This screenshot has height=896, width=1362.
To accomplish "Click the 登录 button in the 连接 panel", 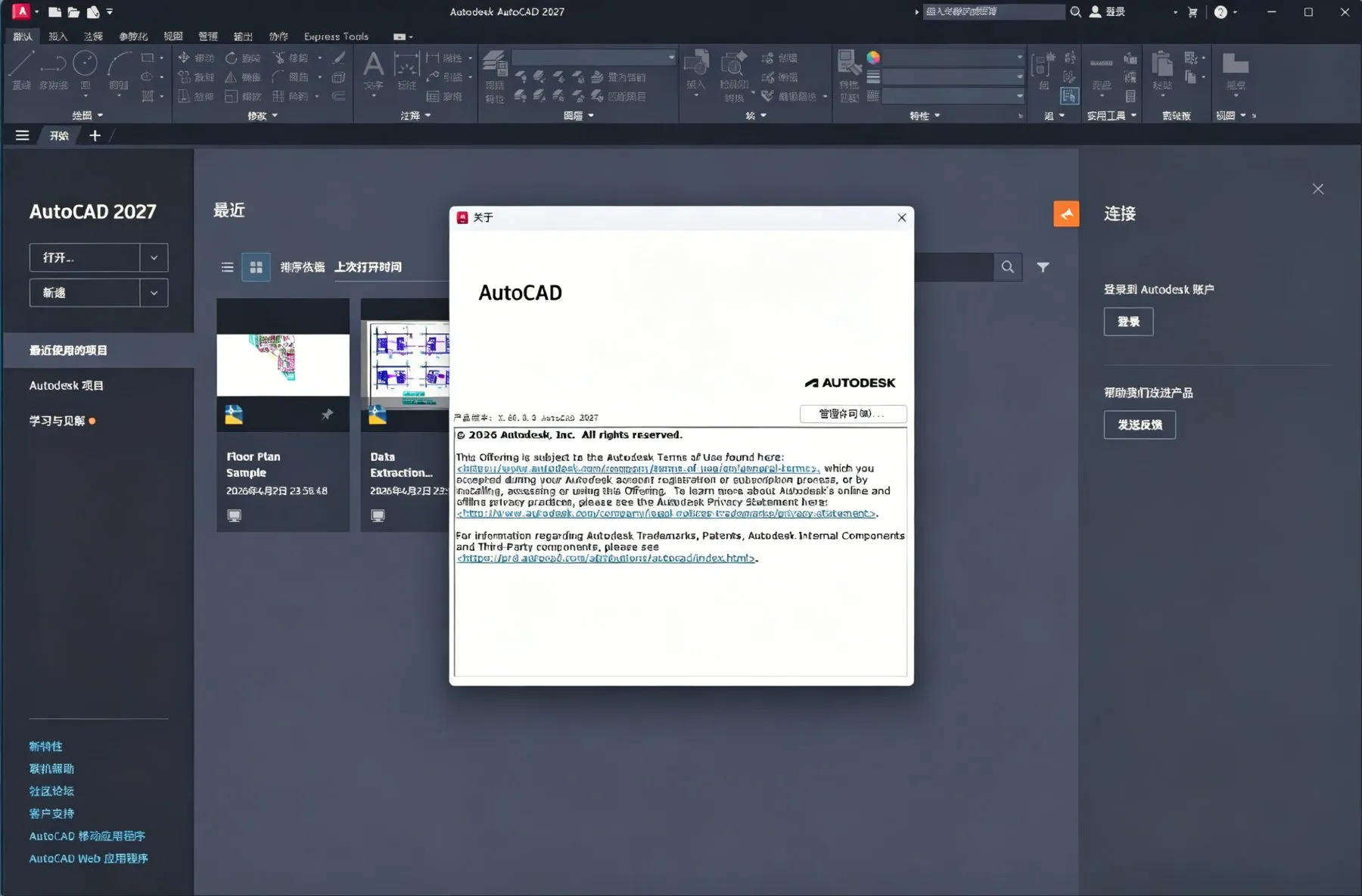I will 1128,322.
